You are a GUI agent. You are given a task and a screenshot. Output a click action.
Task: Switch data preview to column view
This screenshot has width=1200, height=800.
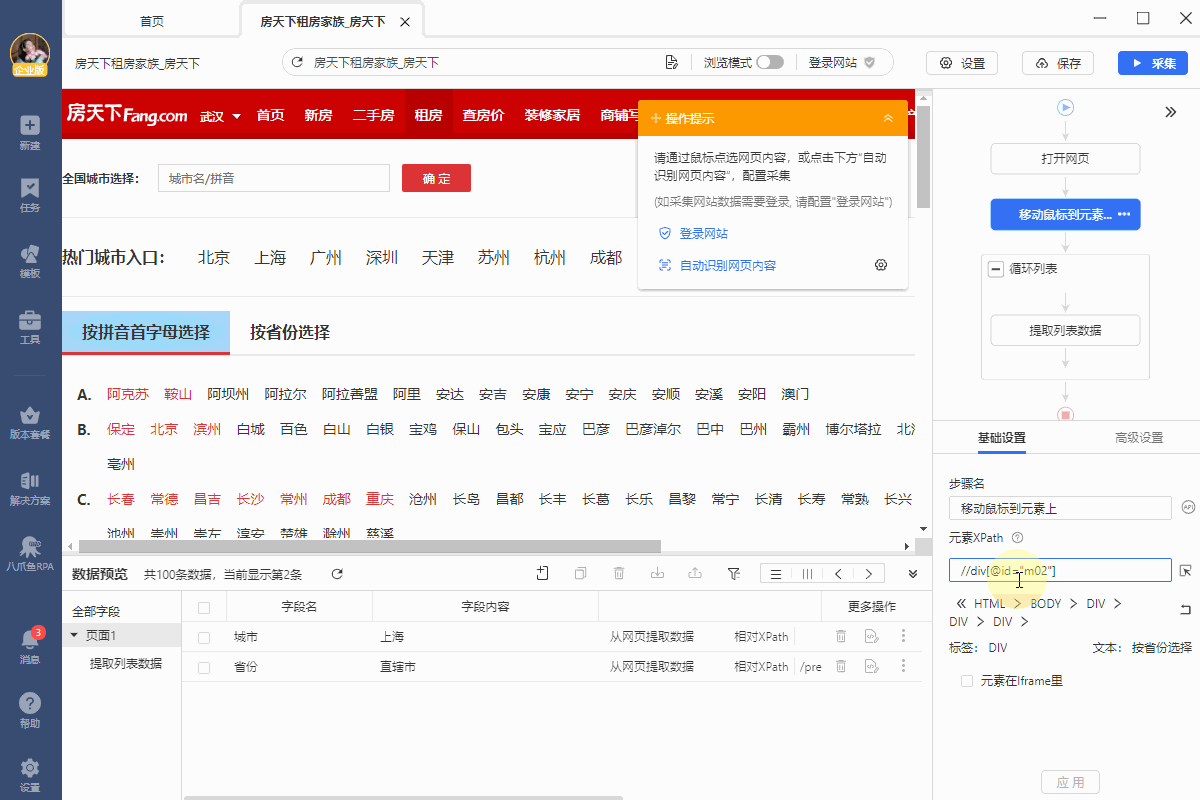pos(808,574)
